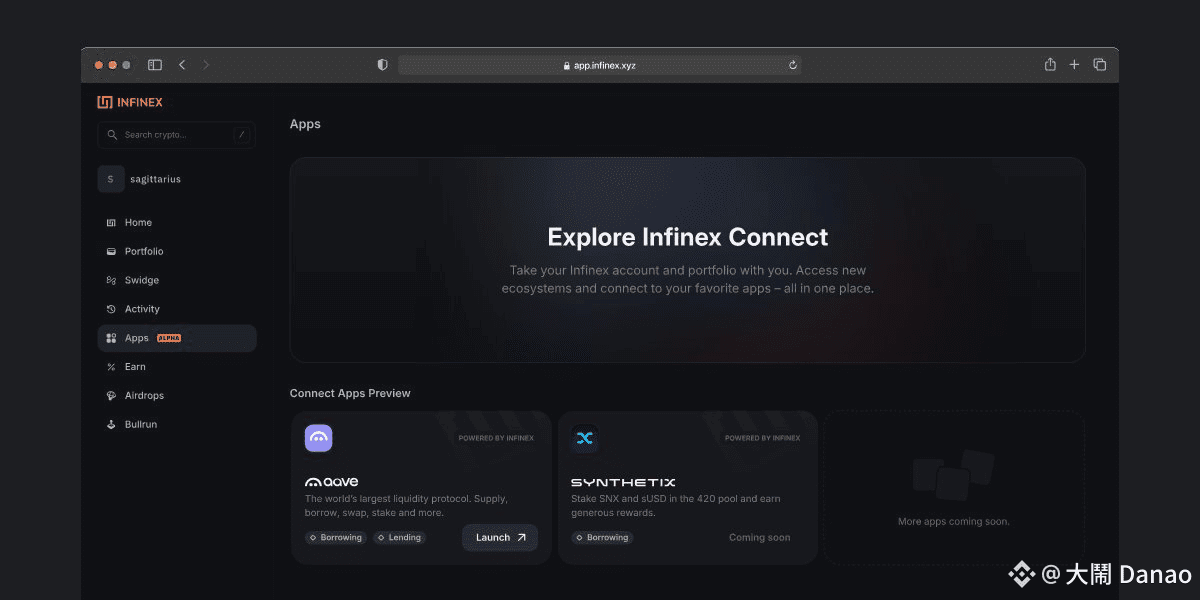This screenshot has width=1200, height=600.
Task: Open a new tab with plus icon
Action: tap(1075, 65)
